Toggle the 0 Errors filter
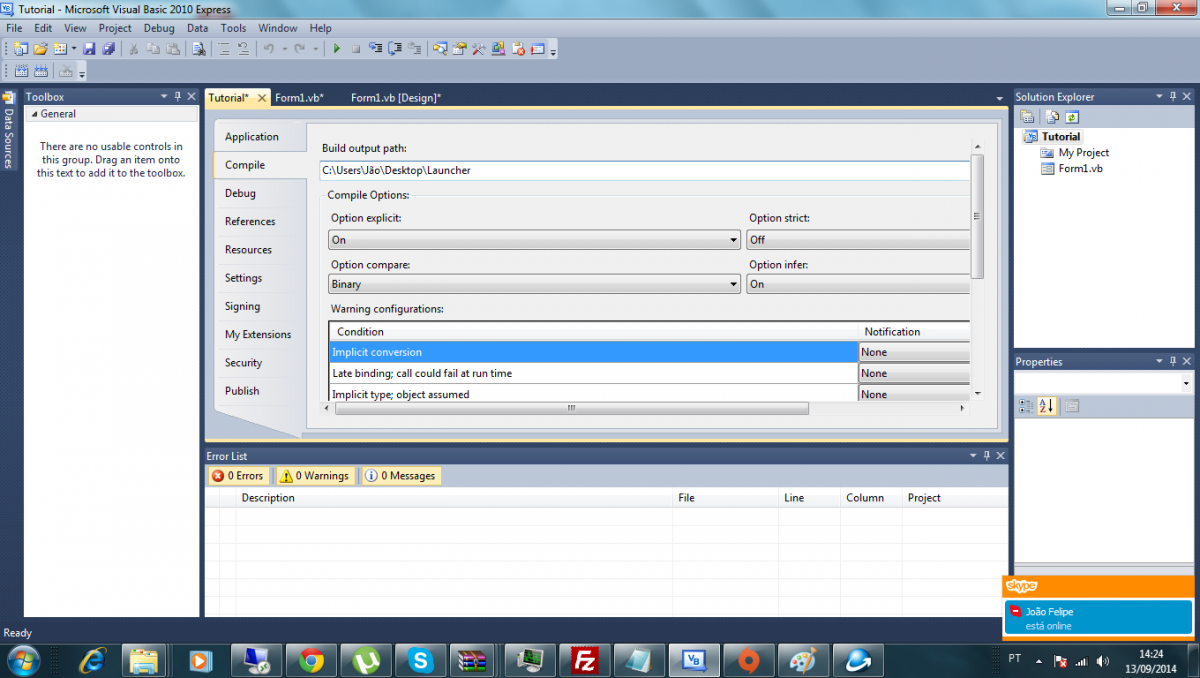This screenshot has width=1200, height=678. point(237,476)
